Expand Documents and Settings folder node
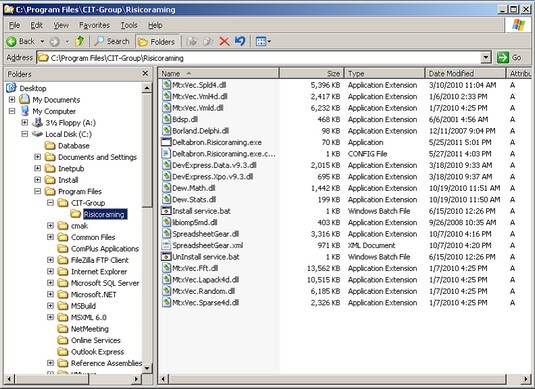 click(x=38, y=157)
